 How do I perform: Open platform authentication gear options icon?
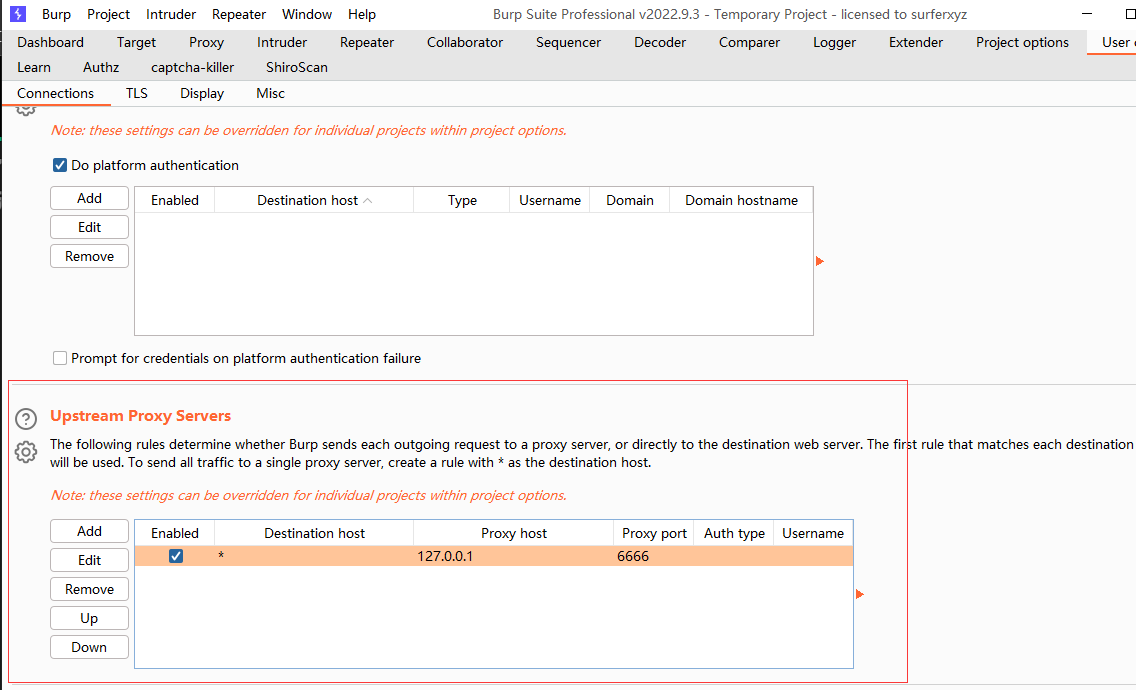tap(25, 110)
